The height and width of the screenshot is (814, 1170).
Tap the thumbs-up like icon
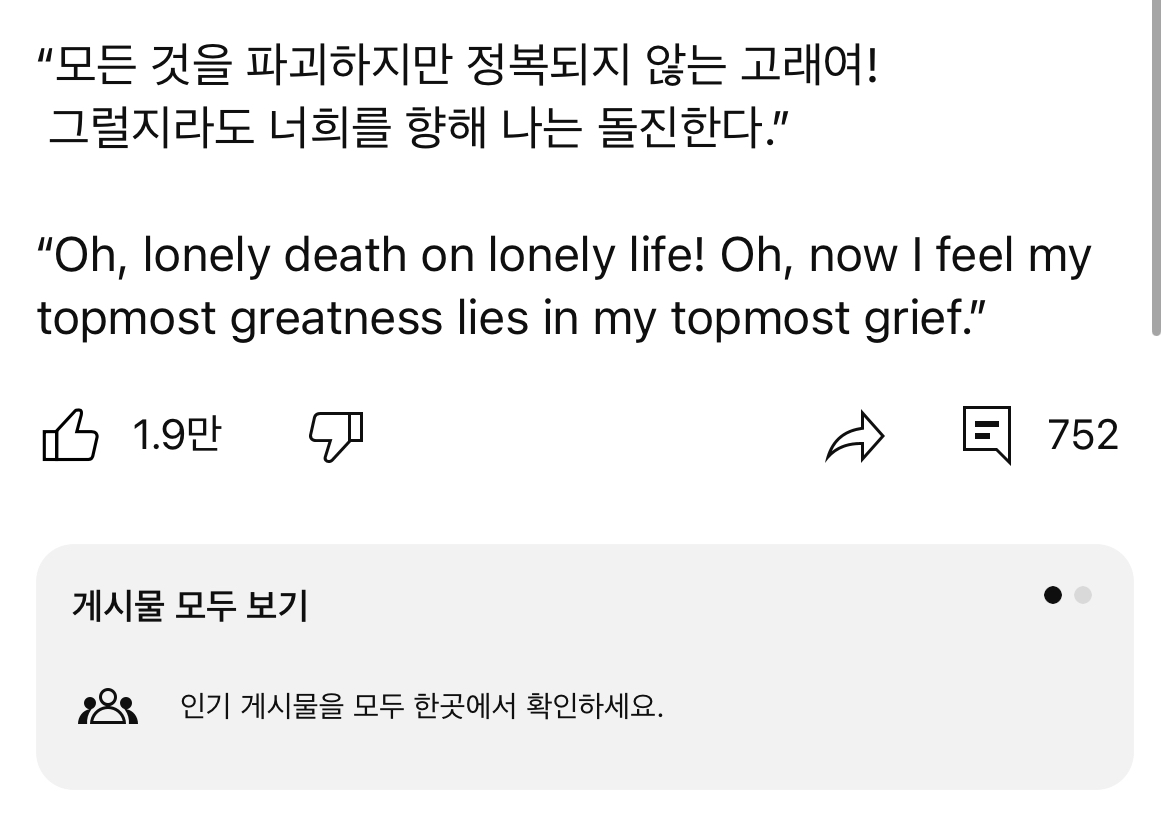(x=70, y=436)
